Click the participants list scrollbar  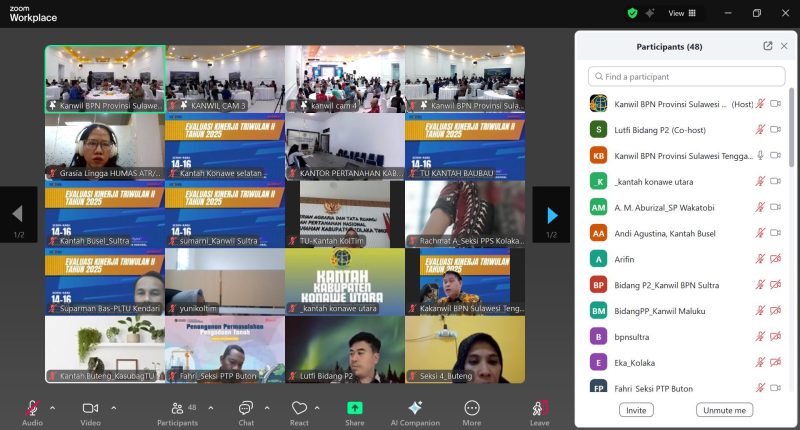[x=792, y=130]
